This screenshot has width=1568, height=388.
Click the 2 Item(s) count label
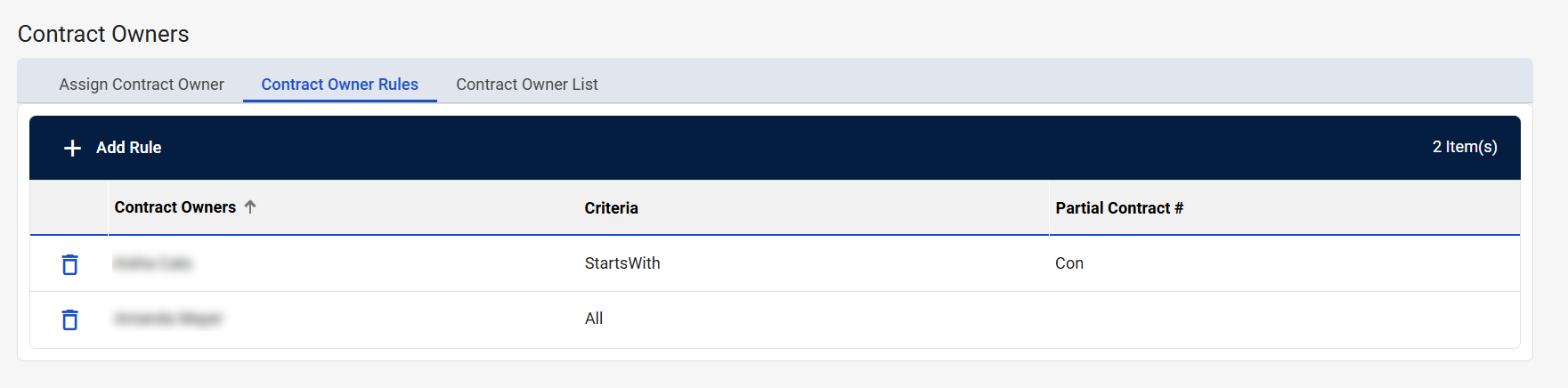click(x=1465, y=147)
